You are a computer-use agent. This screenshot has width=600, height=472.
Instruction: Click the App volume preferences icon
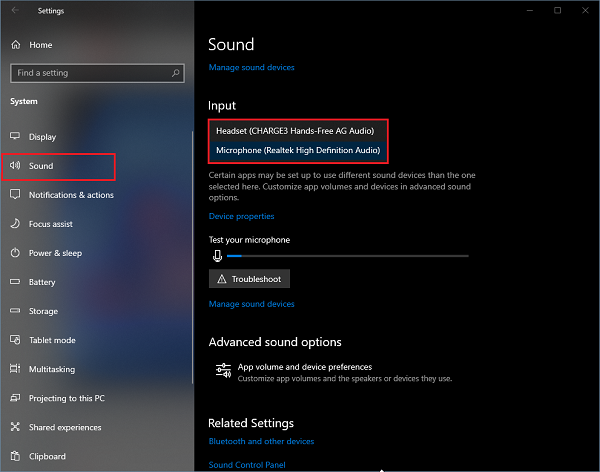coord(223,371)
